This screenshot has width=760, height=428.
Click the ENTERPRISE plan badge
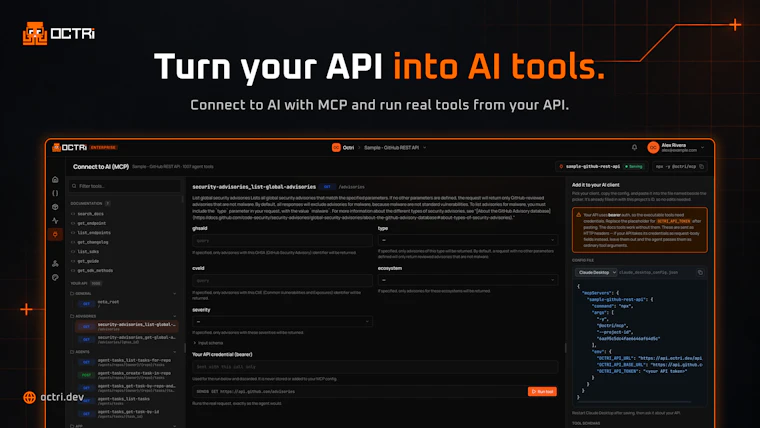103,147
